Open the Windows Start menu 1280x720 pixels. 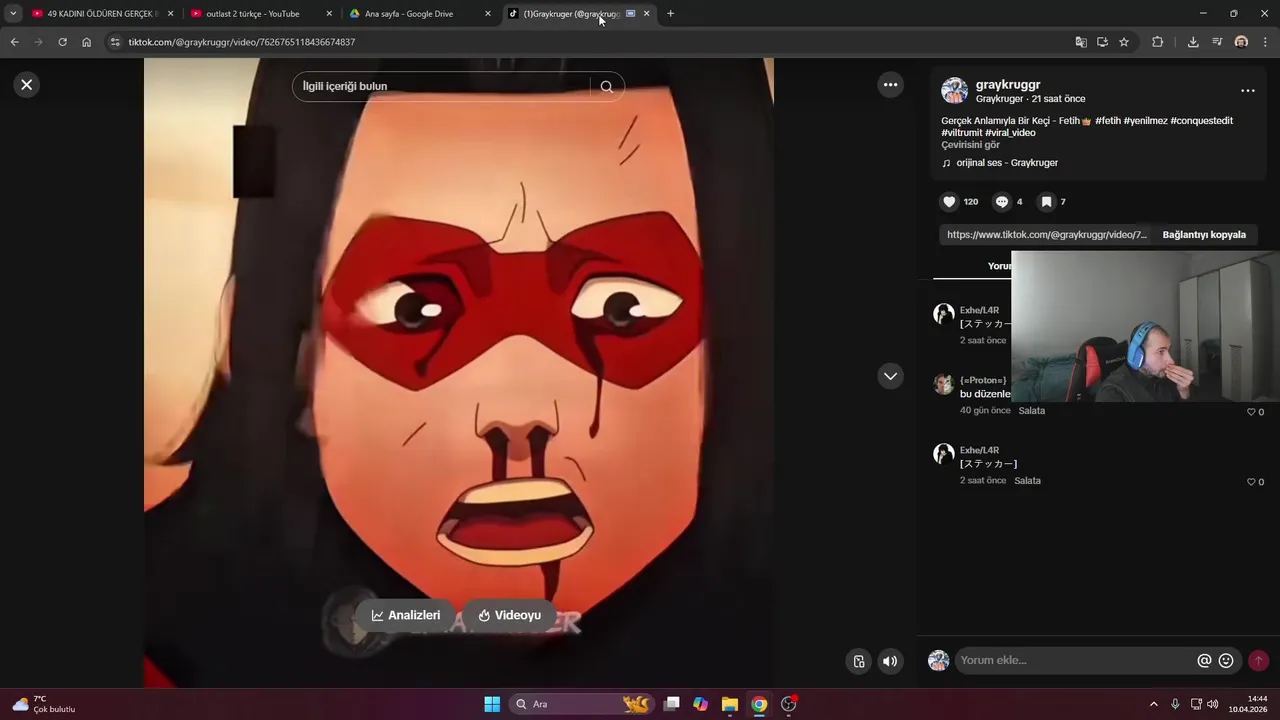coord(492,704)
